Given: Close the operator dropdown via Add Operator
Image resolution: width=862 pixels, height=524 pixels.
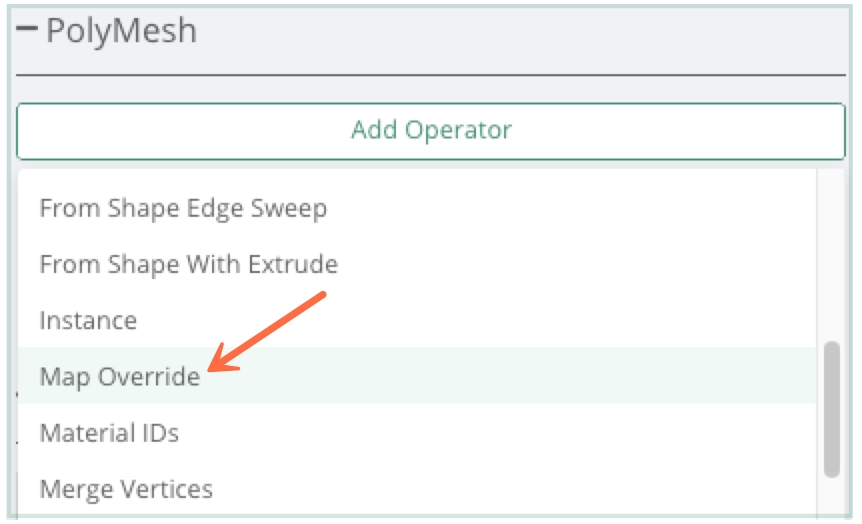Looking at the screenshot, I should (x=431, y=130).
